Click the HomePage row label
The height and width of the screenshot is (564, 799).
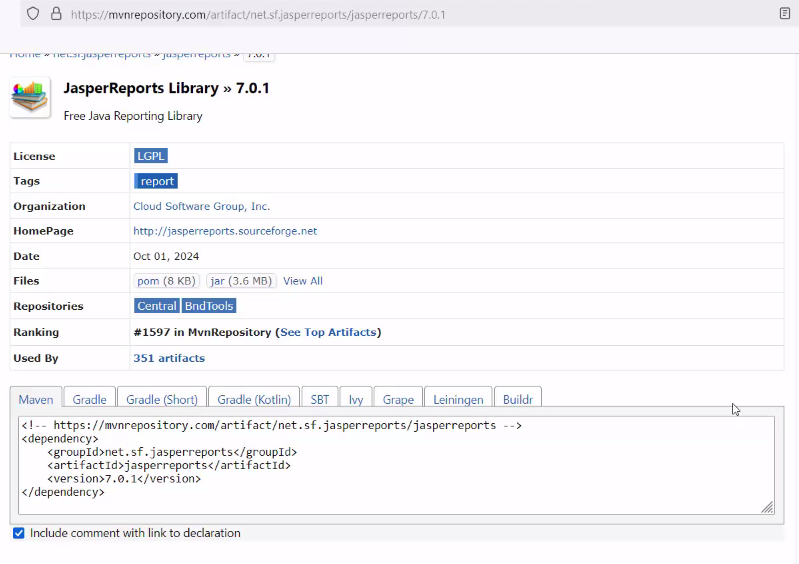(43, 231)
